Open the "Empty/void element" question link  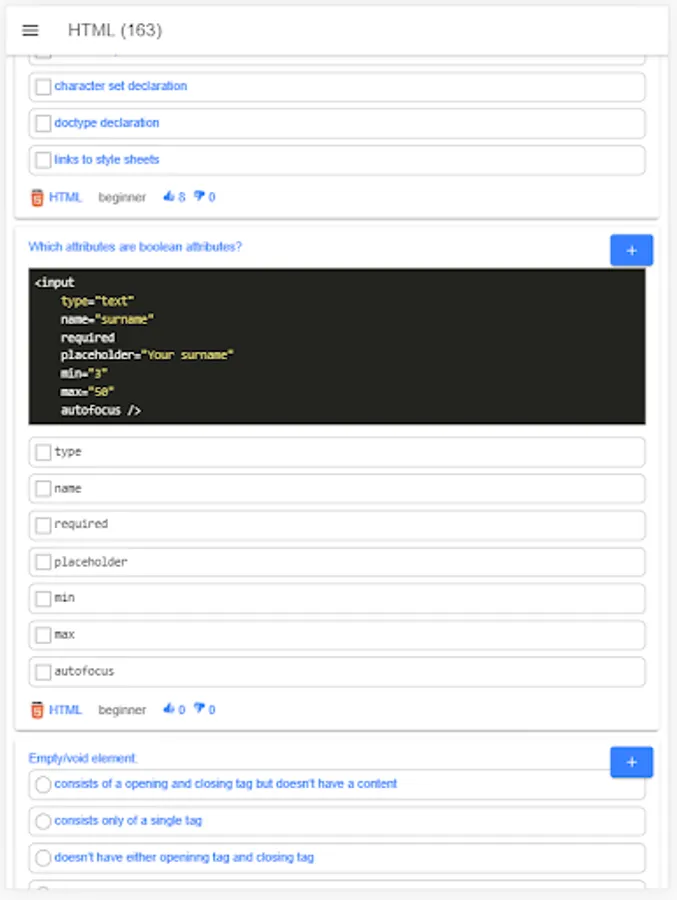[x=83, y=758]
